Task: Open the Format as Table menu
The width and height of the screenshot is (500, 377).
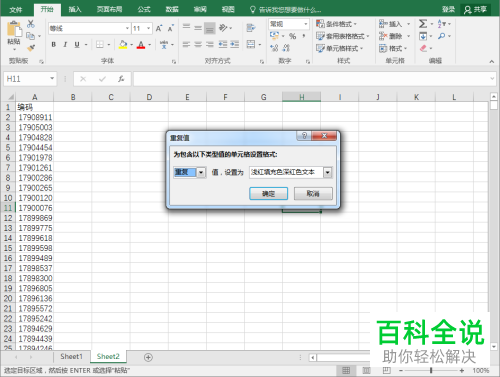Action: [x=343, y=36]
